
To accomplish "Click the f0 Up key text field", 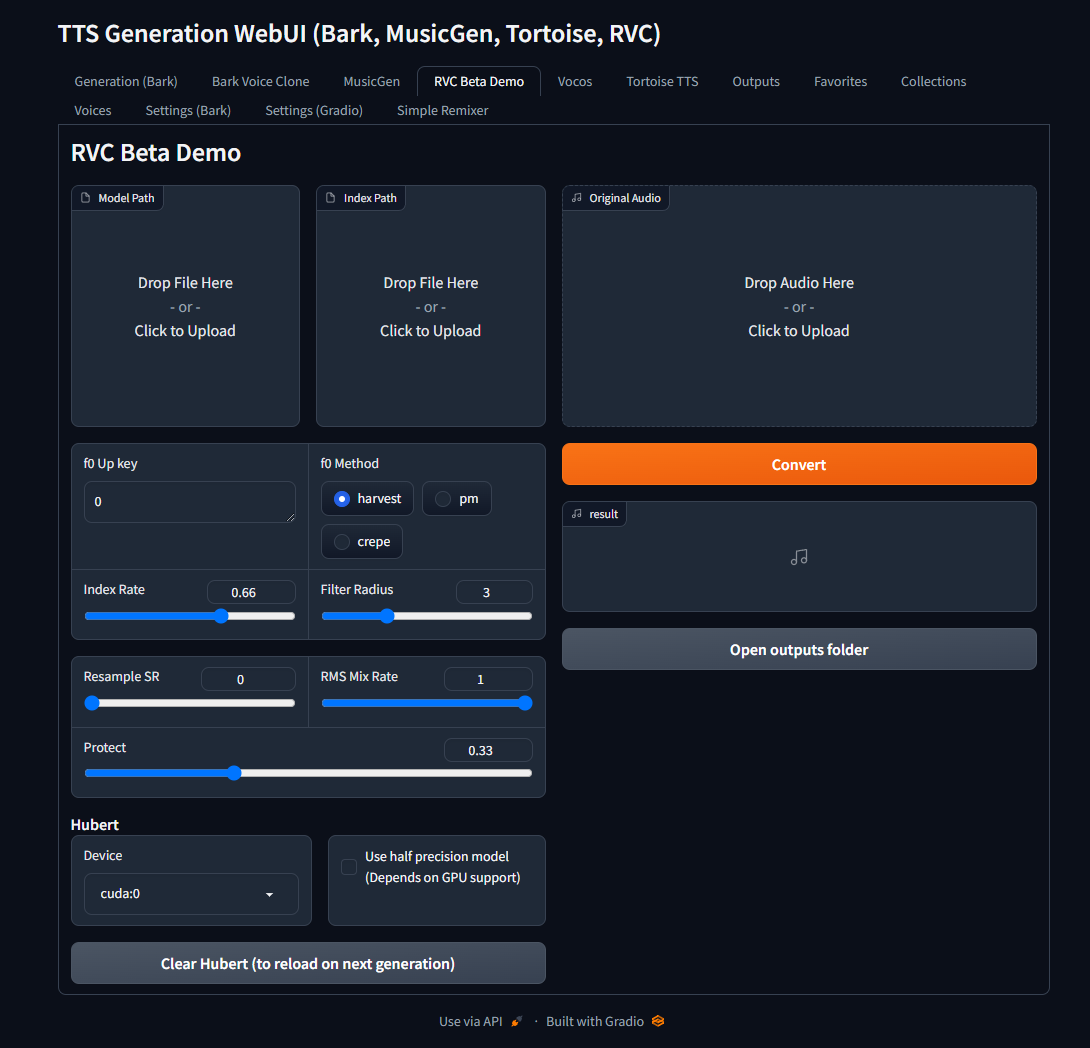I will (x=190, y=502).
